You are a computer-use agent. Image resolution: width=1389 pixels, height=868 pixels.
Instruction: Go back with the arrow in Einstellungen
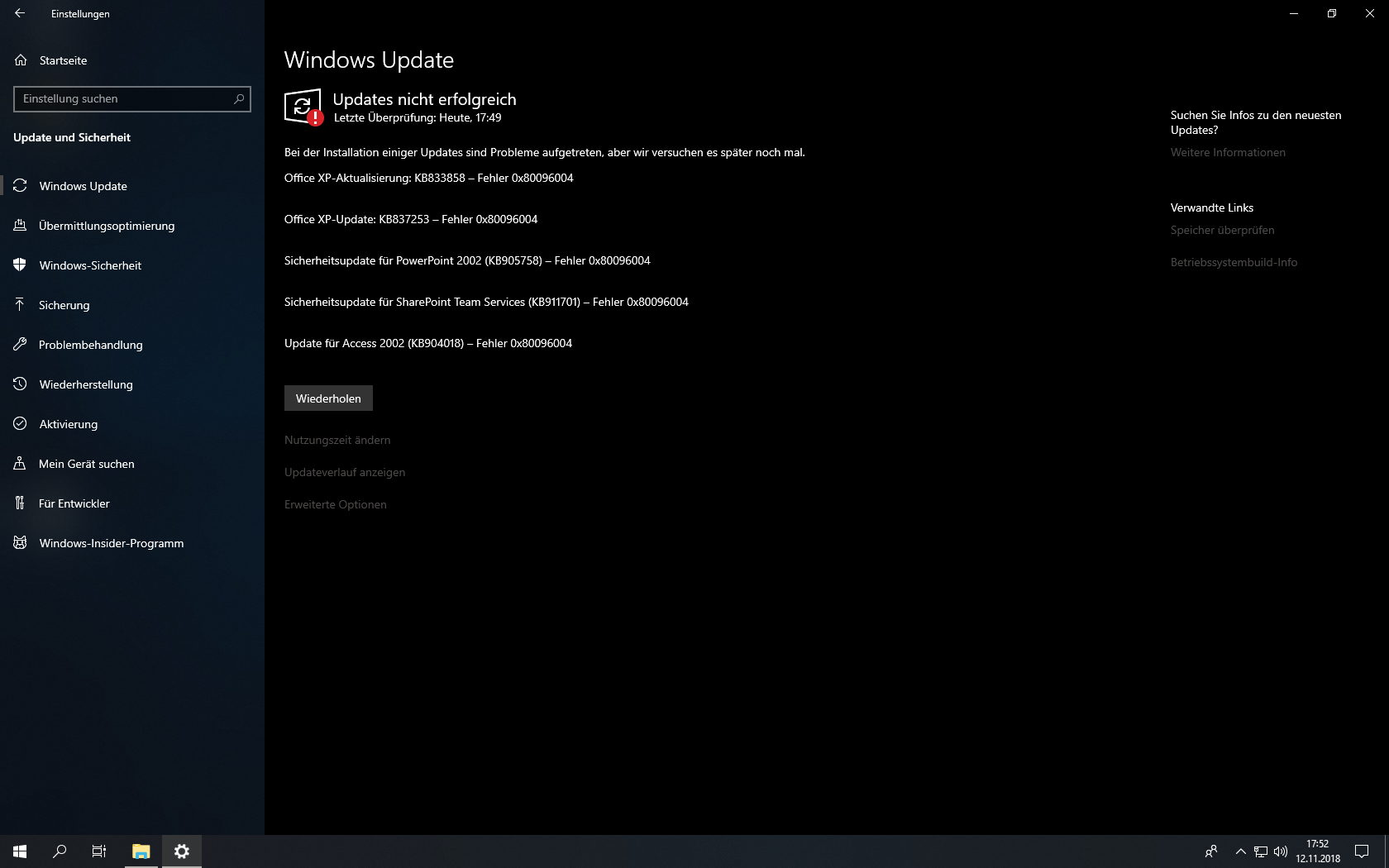coord(20,13)
